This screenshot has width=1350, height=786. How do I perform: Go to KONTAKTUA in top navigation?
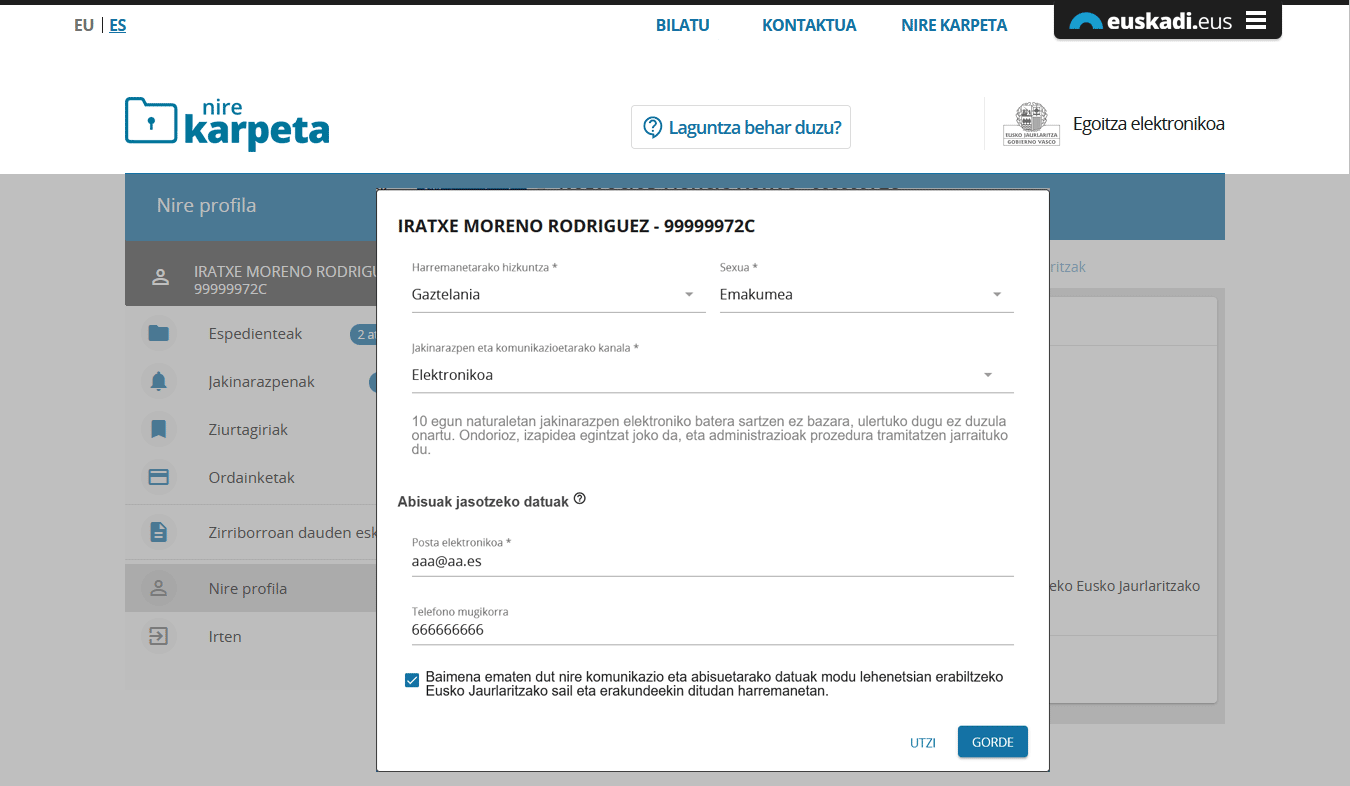coord(809,26)
